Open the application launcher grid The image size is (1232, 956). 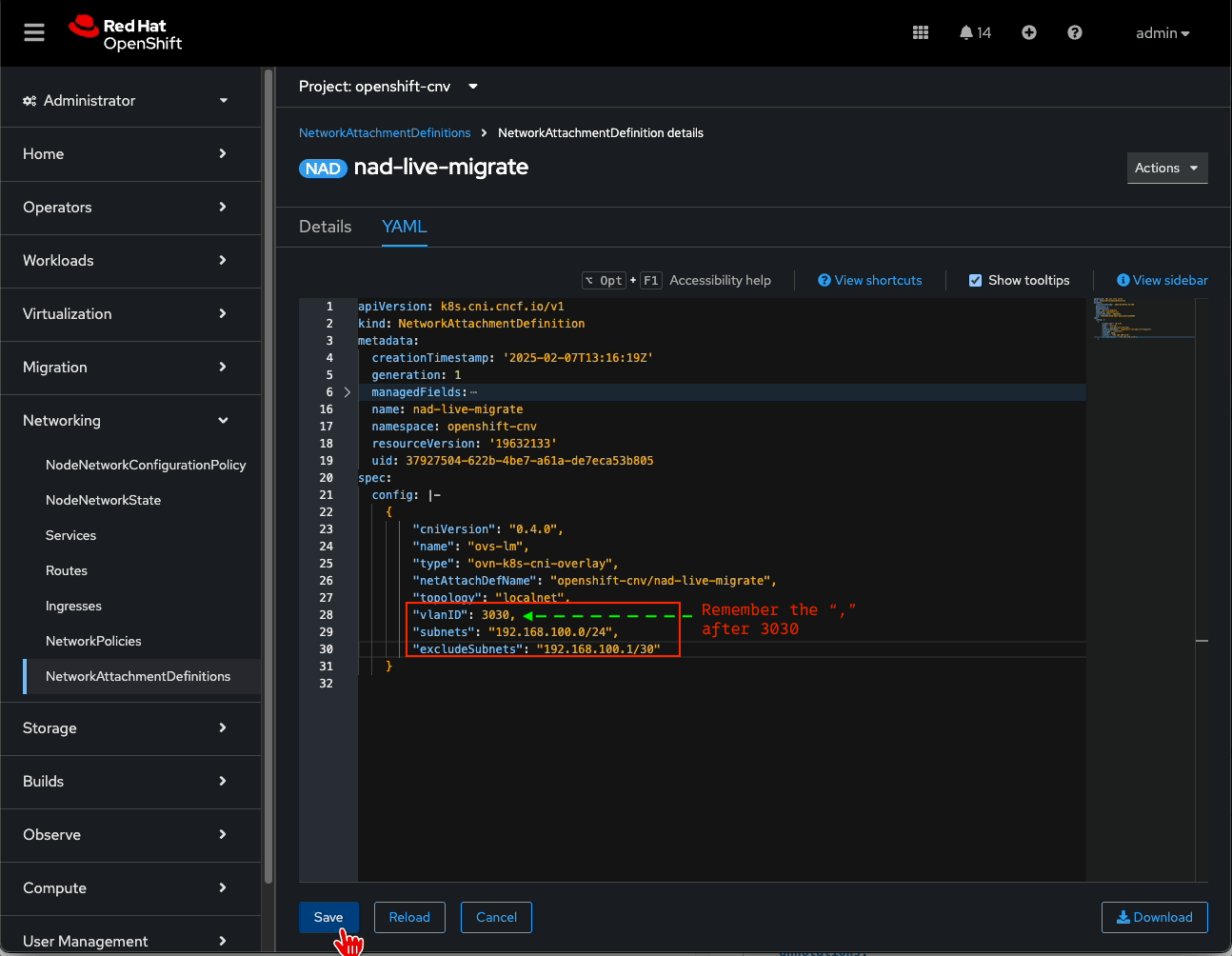(x=920, y=33)
